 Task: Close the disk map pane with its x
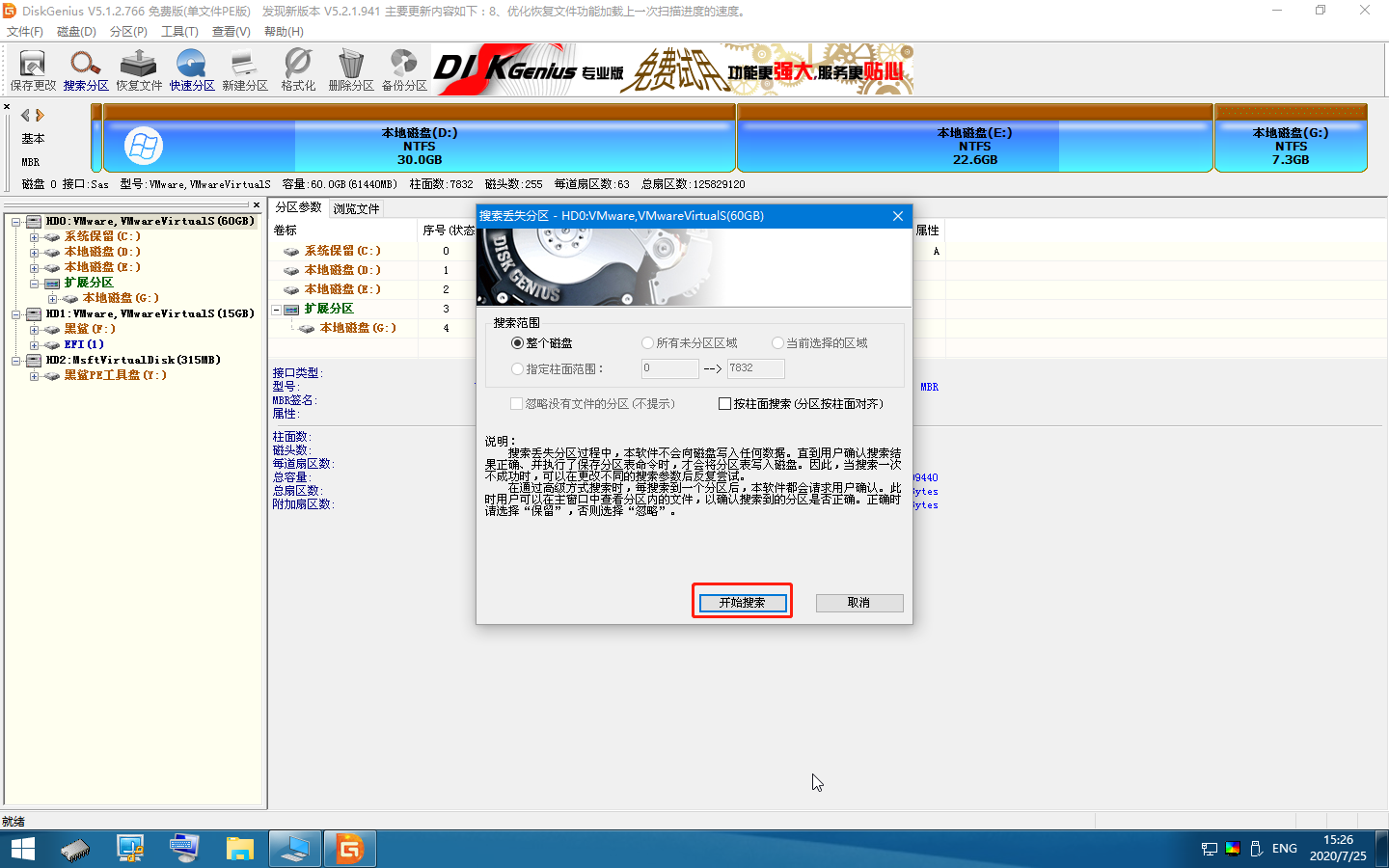7,107
